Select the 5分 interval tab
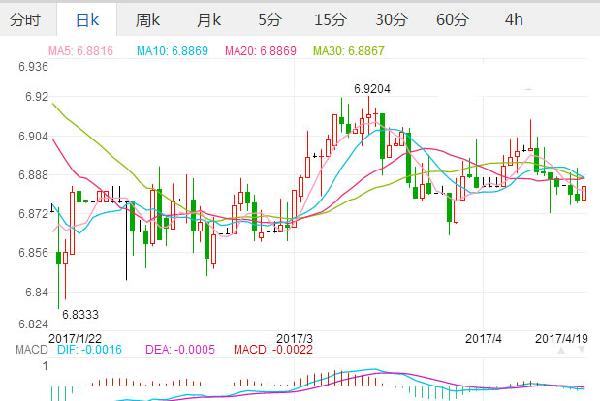Screen dimensions: 600x401 click(x=270, y=19)
